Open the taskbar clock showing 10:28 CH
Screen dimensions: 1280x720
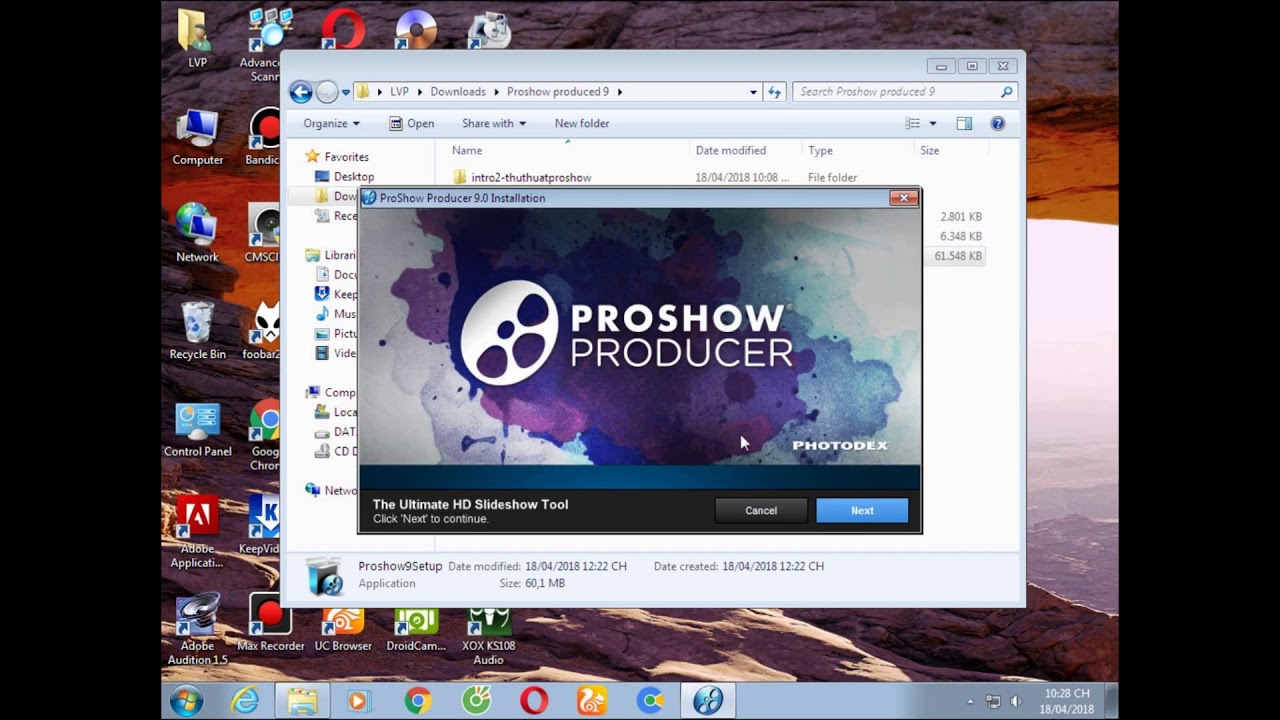click(1066, 701)
